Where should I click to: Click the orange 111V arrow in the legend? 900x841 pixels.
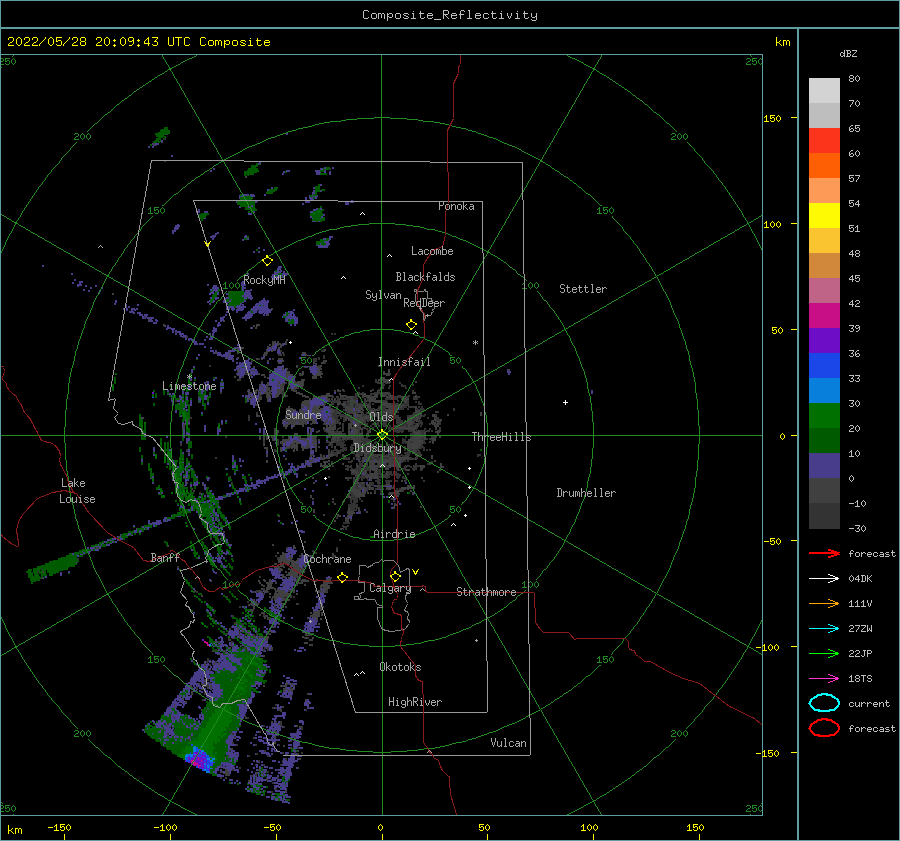coord(824,603)
